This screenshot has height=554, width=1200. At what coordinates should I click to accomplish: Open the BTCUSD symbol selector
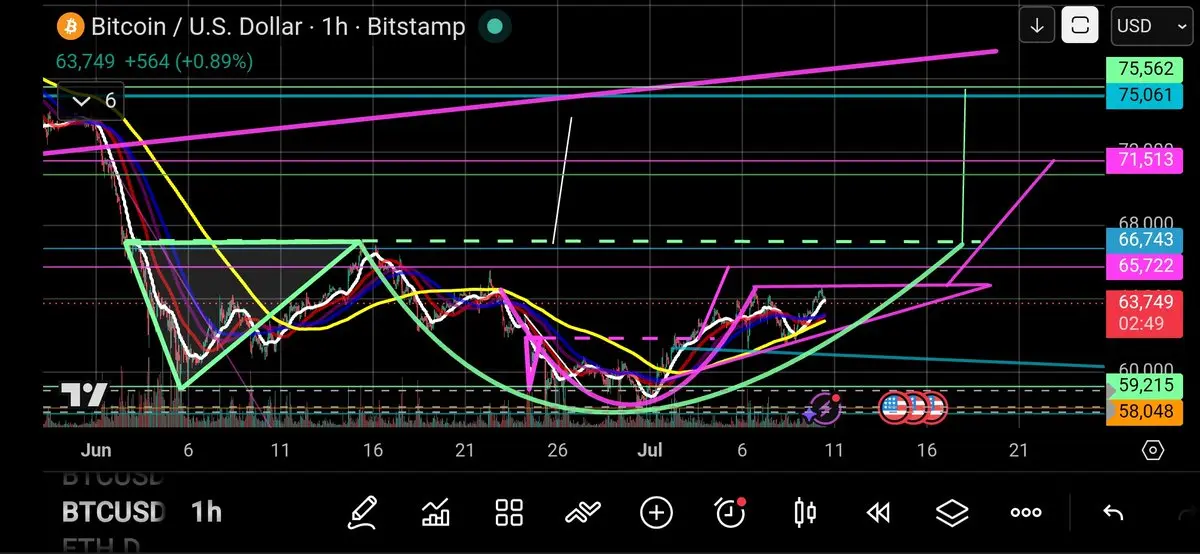click(113, 513)
